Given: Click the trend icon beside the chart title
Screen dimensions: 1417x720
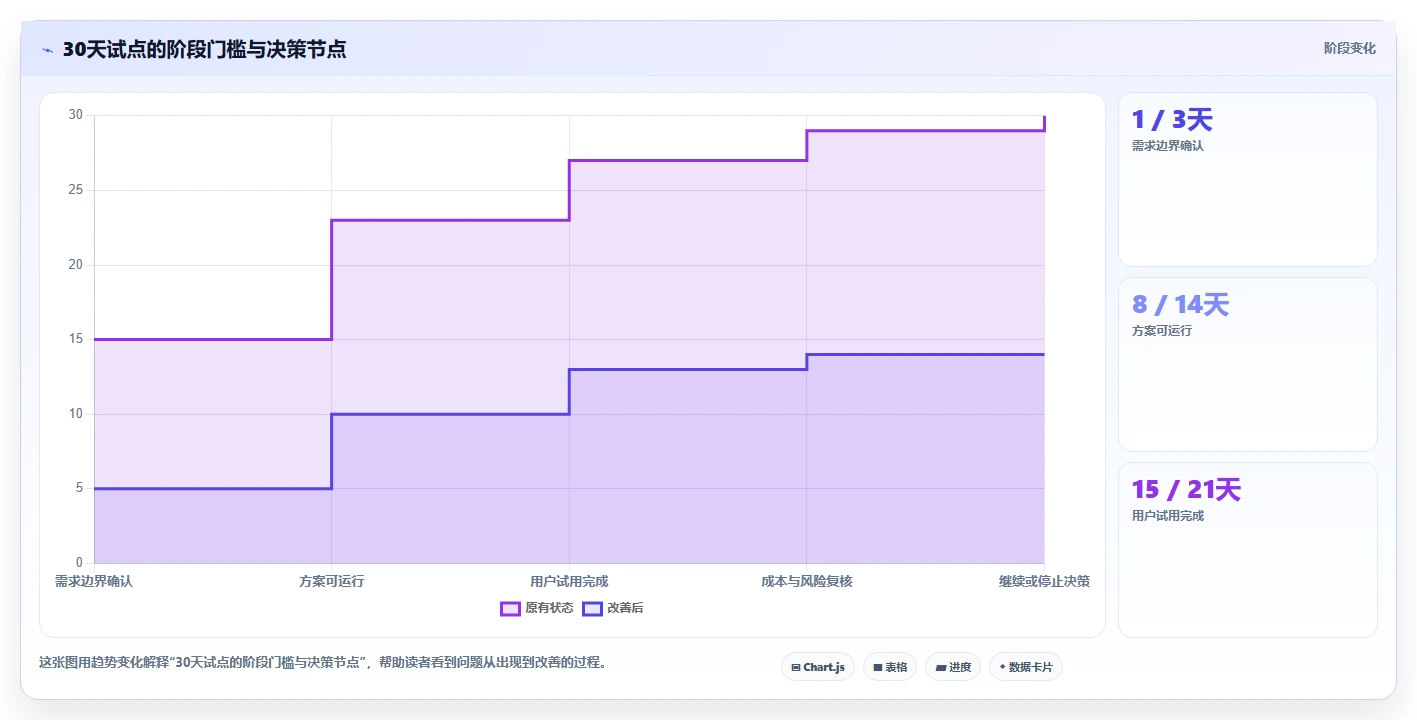Looking at the screenshot, I should 47,50.
